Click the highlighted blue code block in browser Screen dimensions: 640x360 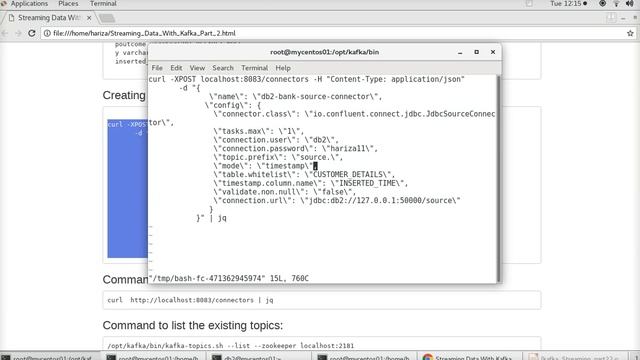(x=127, y=188)
